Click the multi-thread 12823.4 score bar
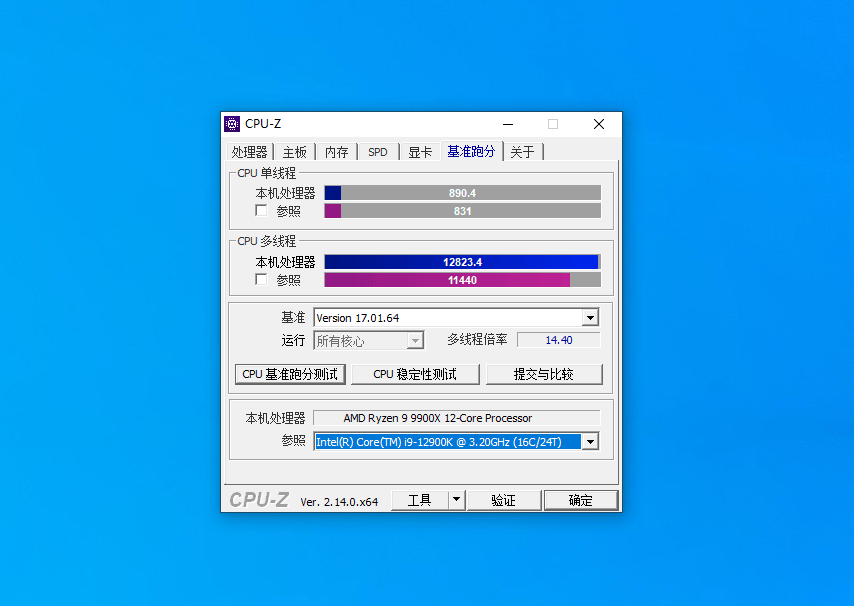 [x=462, y=262]
